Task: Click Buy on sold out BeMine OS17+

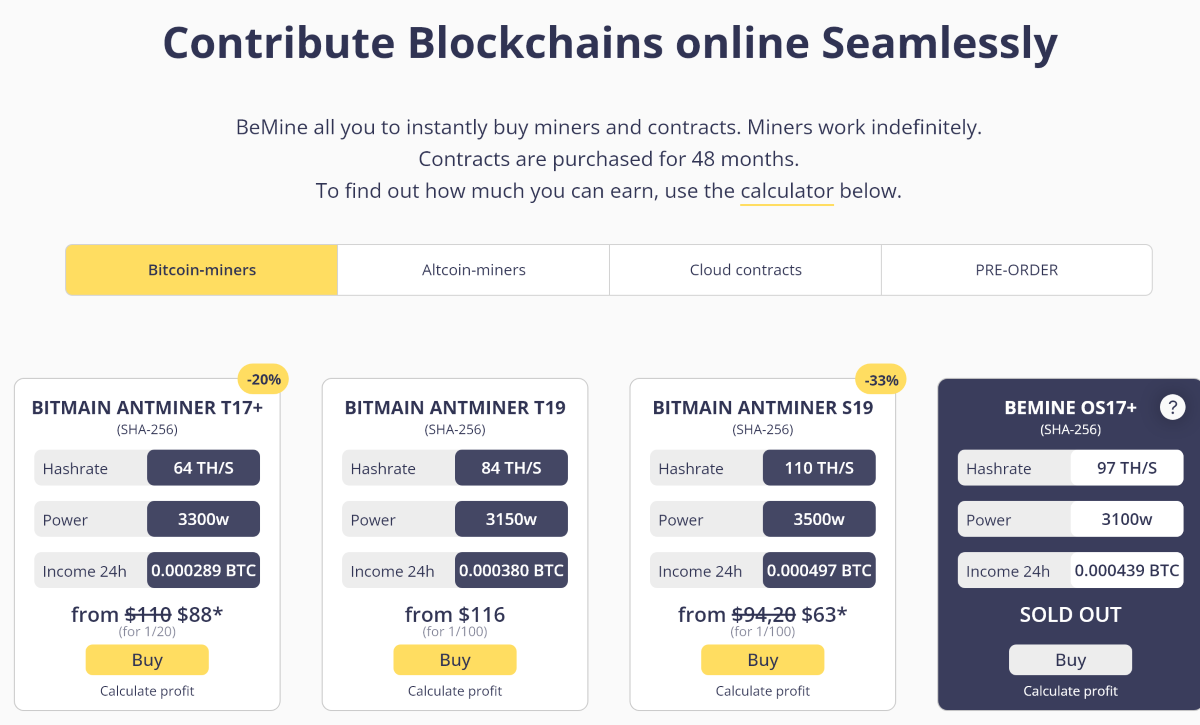Action: pyautogui.click(x=1070, y=660)
